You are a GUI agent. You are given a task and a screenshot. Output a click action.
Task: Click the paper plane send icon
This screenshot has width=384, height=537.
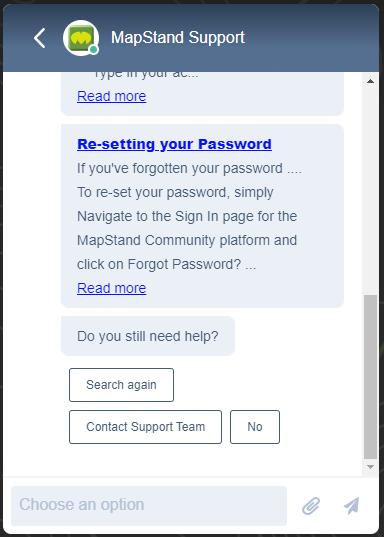[x=352, y=506]
